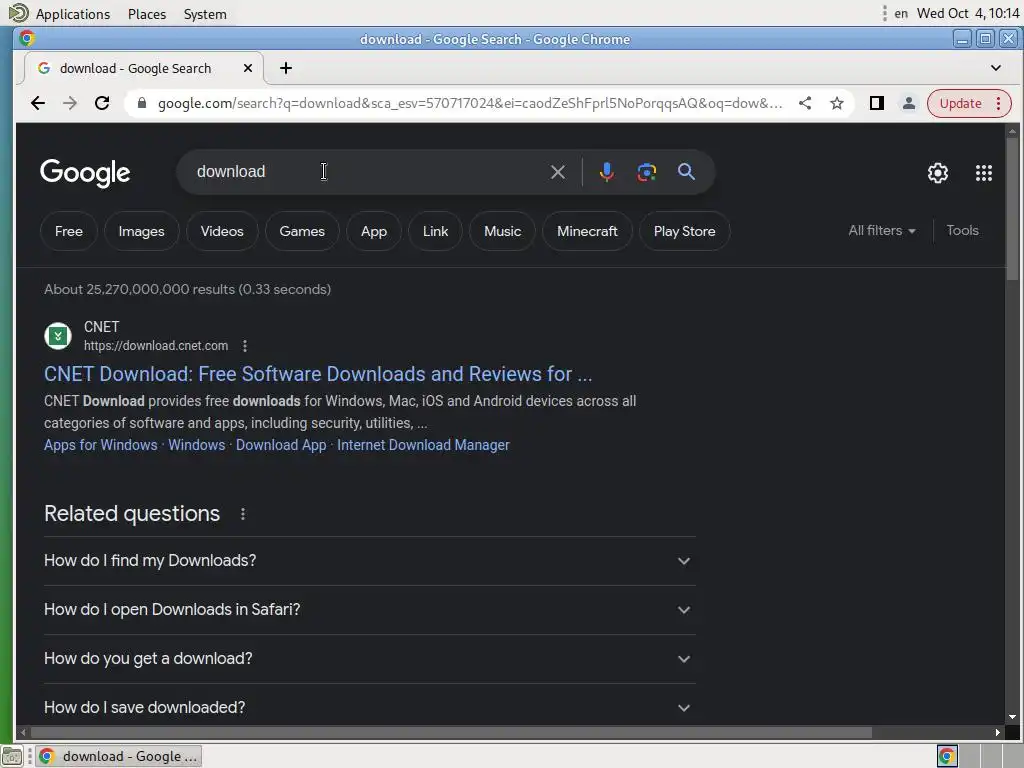
Task: Click the CNET favicon in the result
Action: pyautogui.click(x=57, y=336)
